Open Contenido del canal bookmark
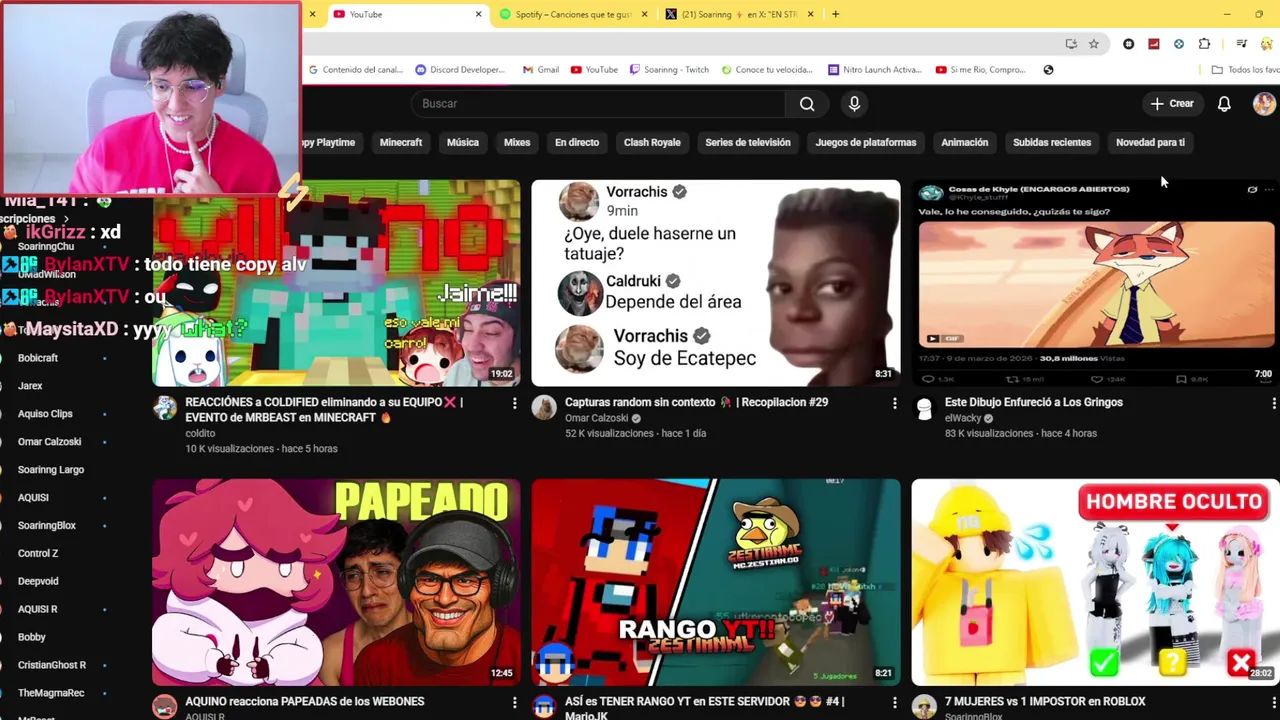Image resolution: width=1280 pixels, height=720 pixels. pyautogui.click(x=355, y=70)
